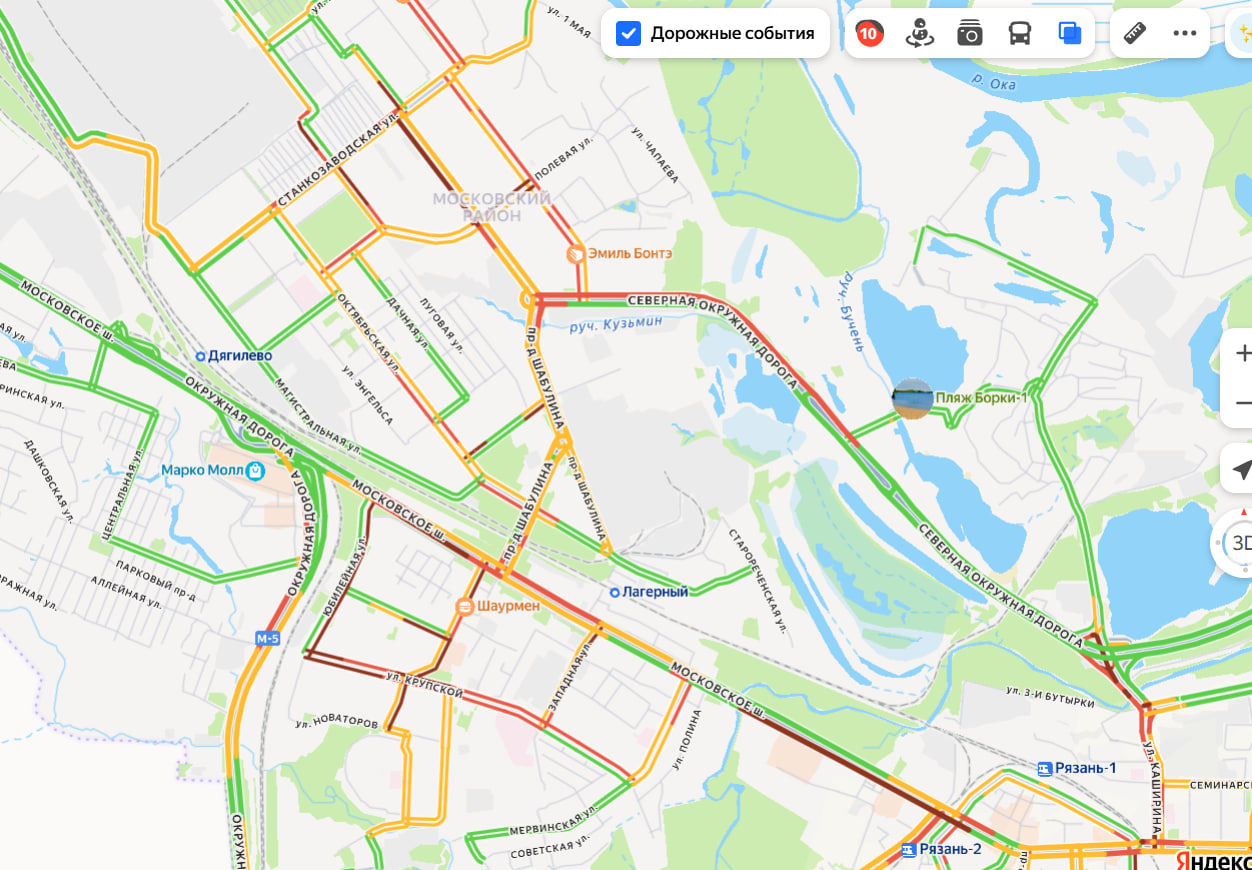Select Рязань-1 railway station label
Image resolution: width=1252 pixels, height=870 pixels.
(x=1076, y=768)
